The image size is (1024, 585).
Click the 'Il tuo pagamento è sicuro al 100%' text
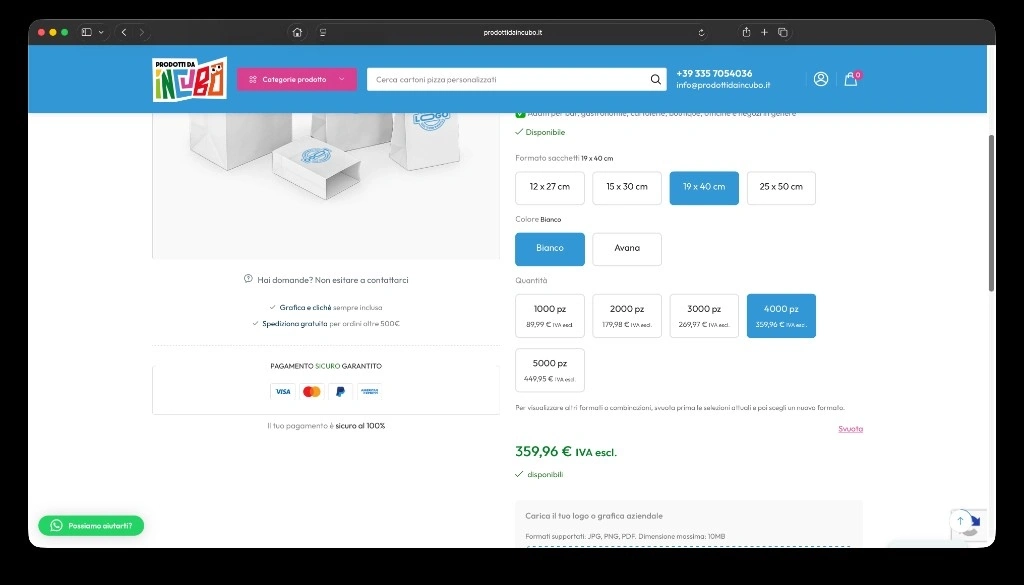click(326, 426)
